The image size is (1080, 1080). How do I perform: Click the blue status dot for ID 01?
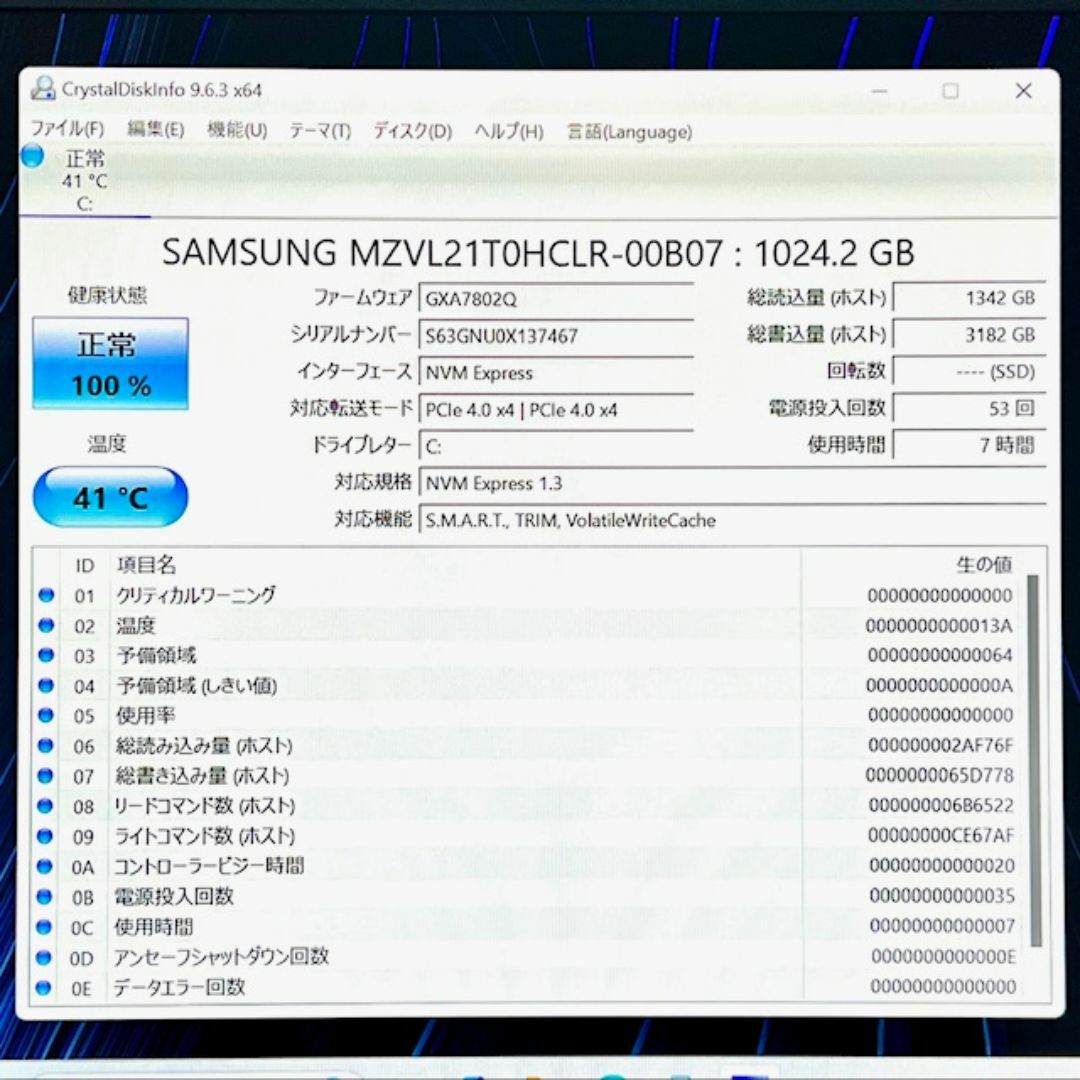(x=46, y=594)
